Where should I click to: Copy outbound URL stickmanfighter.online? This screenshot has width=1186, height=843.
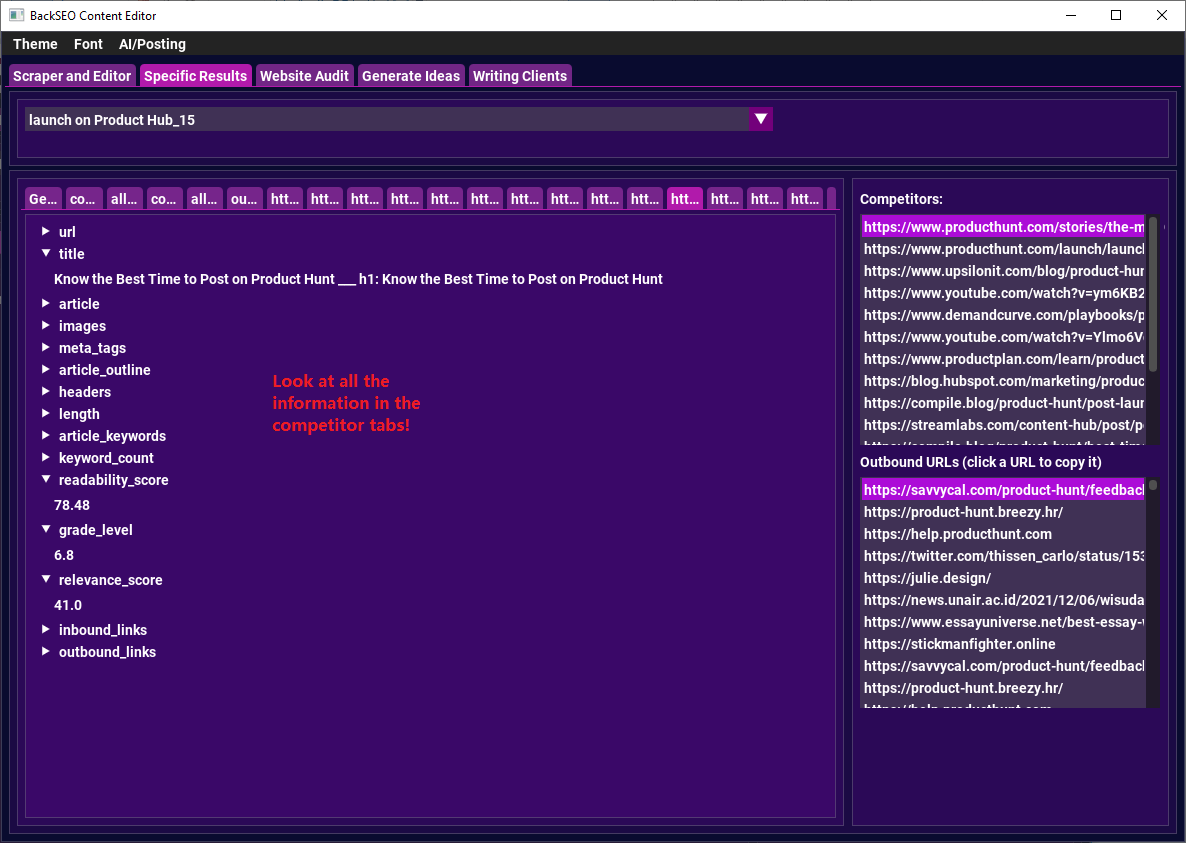point(1003,643)
